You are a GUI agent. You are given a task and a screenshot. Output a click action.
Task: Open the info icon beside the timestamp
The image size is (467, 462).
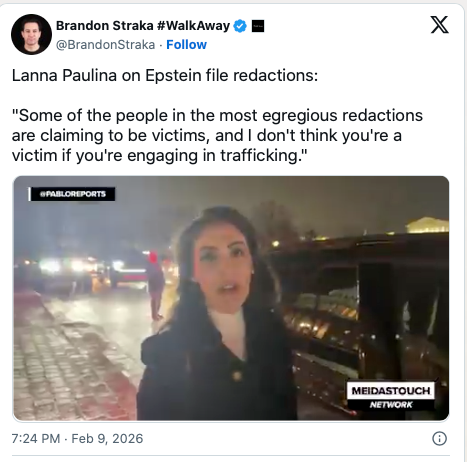click(x=439, y=438)
